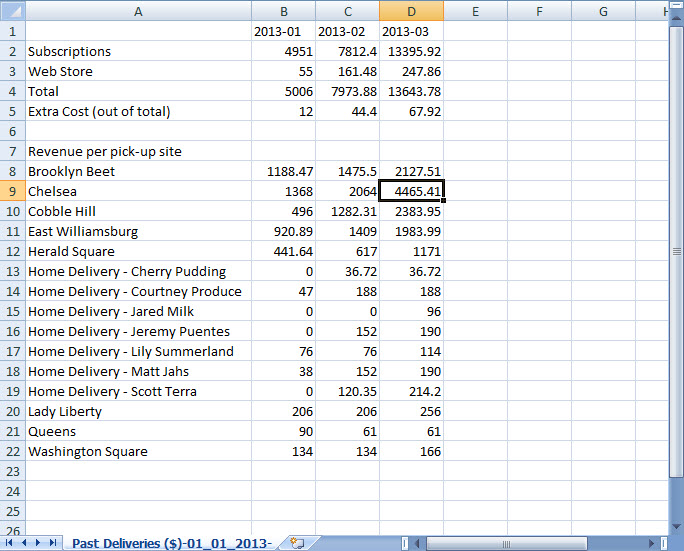Screen dimensions: 684x551
Task: Select Home Delivery - Lily Summerland cell
Action: (x=138, y=351)
